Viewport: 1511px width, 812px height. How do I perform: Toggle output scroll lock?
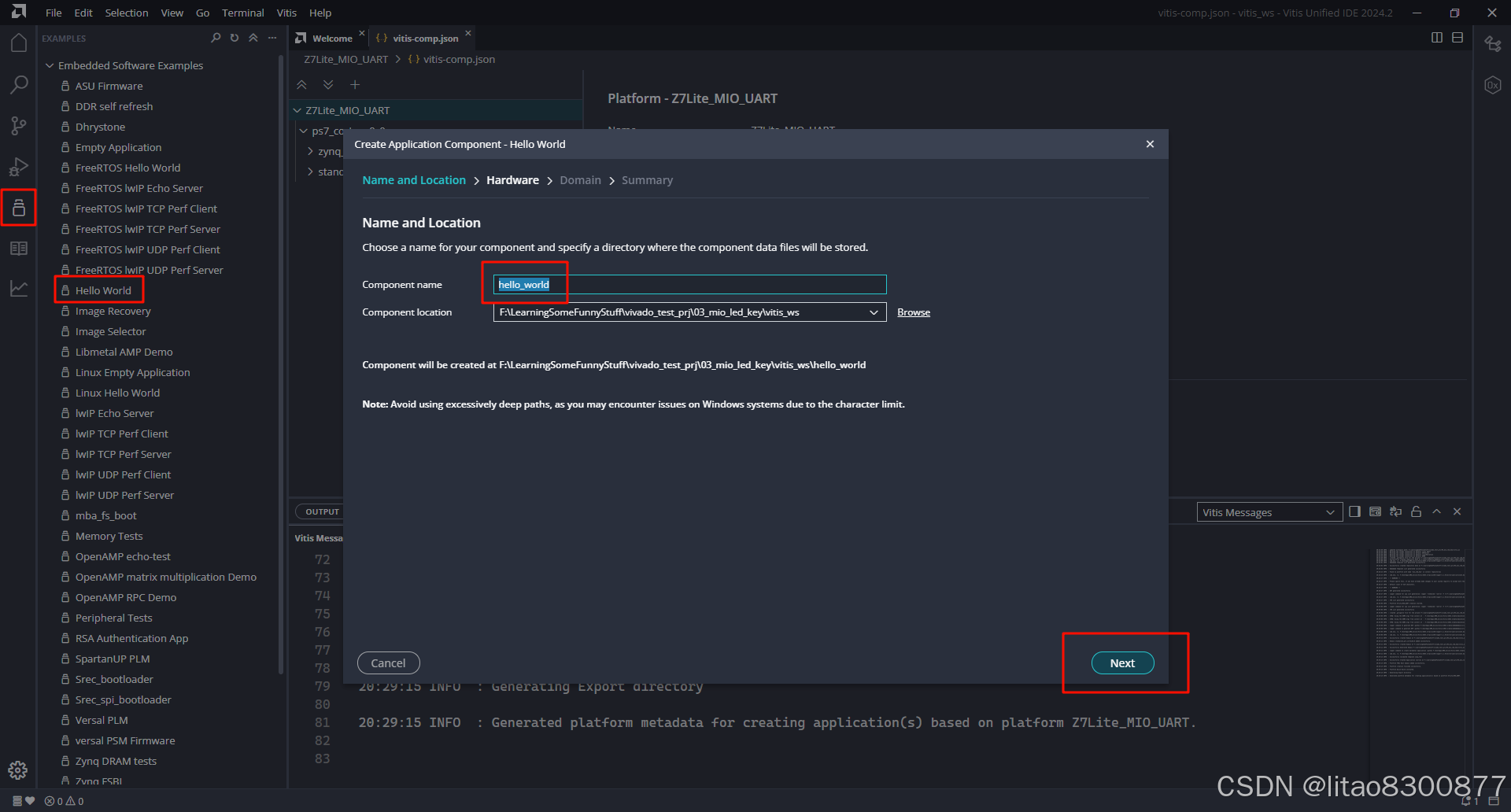click(x=1416, y=511)
